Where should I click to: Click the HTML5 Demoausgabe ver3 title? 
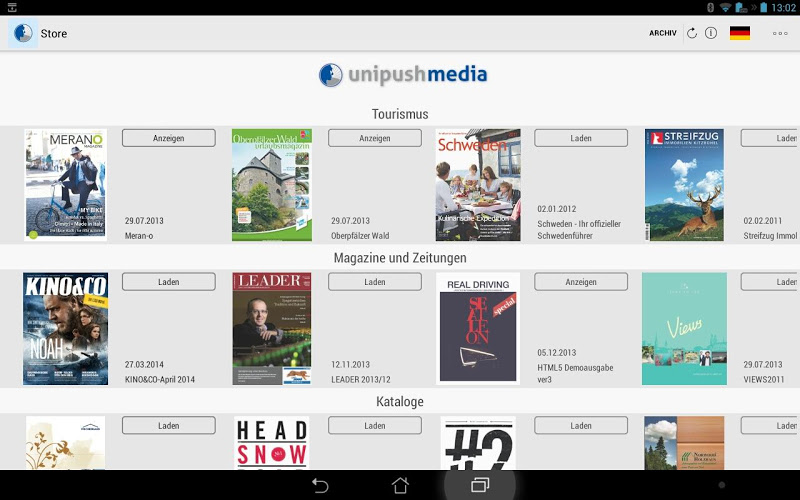point(575,373)
